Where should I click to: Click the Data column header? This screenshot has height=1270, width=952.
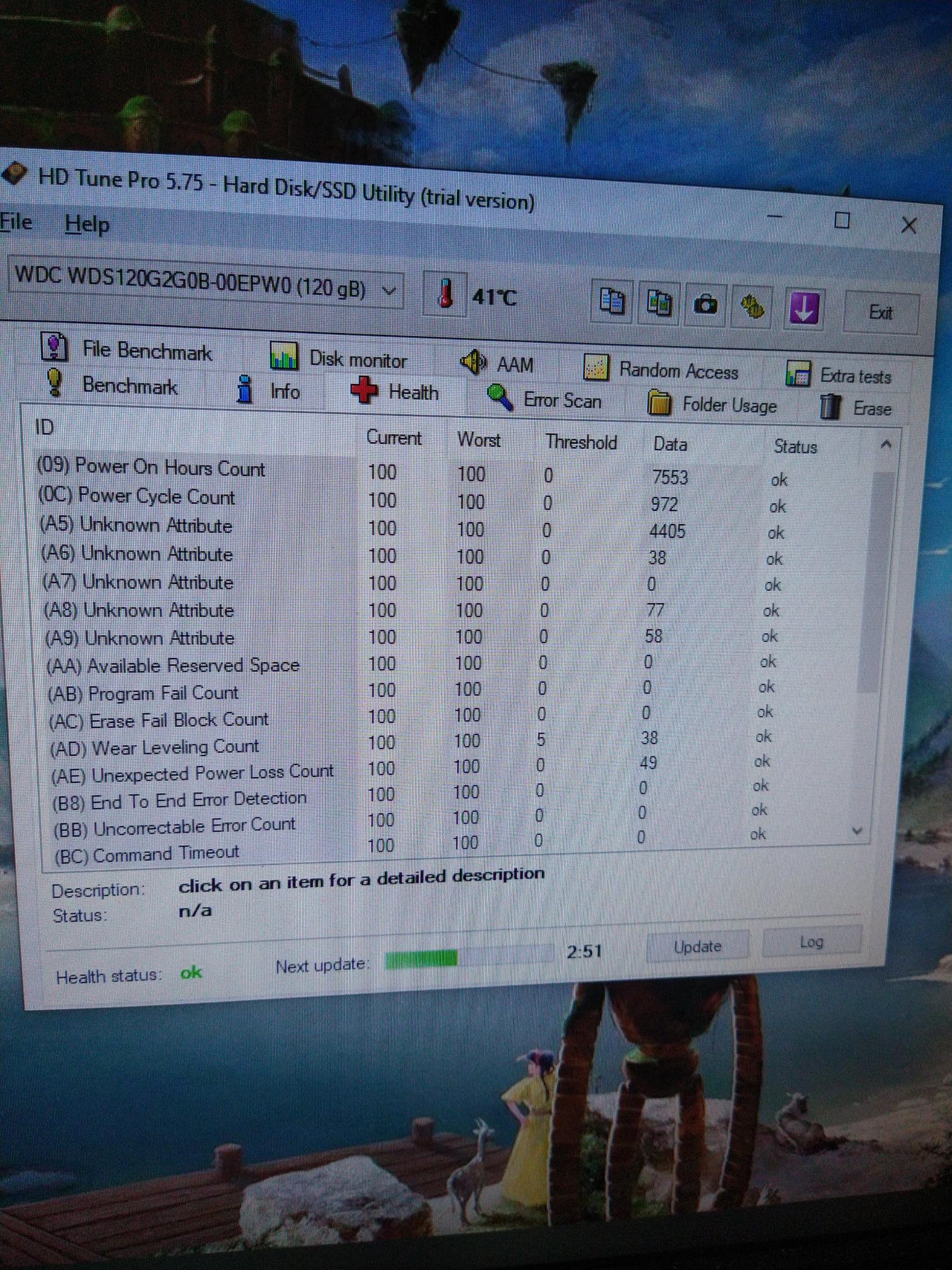[x=670, y=444]
